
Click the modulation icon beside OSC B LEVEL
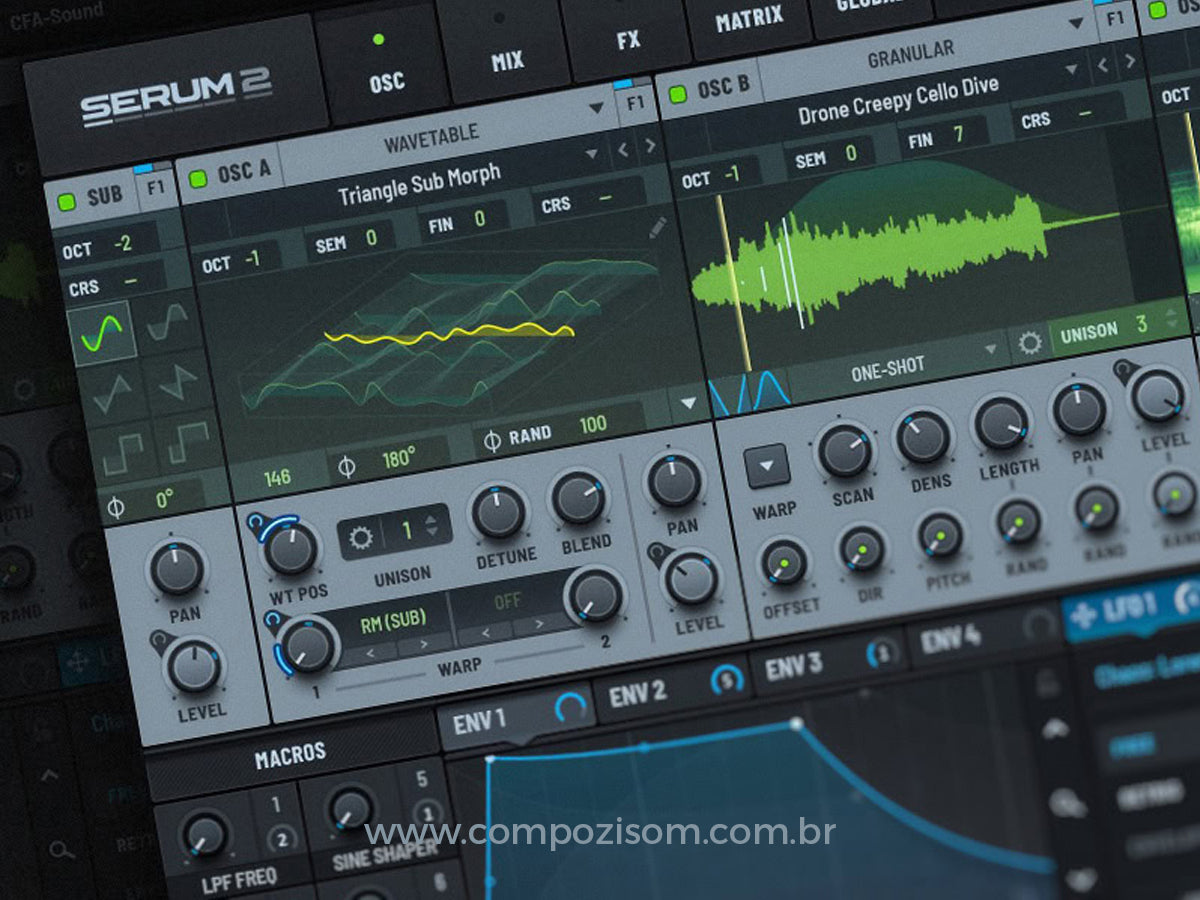(x=1124, y=370)
